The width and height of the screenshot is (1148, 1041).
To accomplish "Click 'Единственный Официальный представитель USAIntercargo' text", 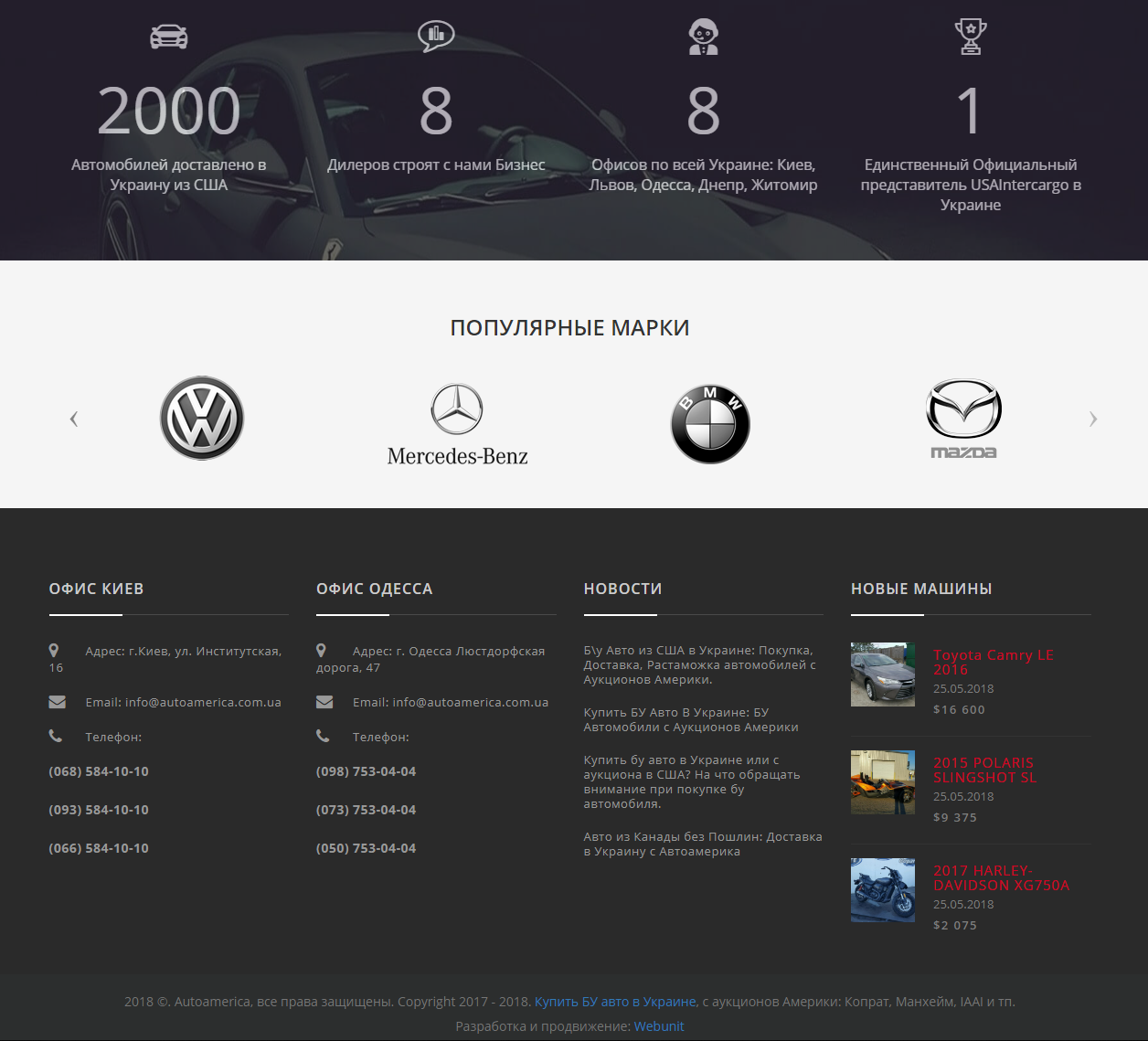I will pyautogui.click(x=971, y=185).
